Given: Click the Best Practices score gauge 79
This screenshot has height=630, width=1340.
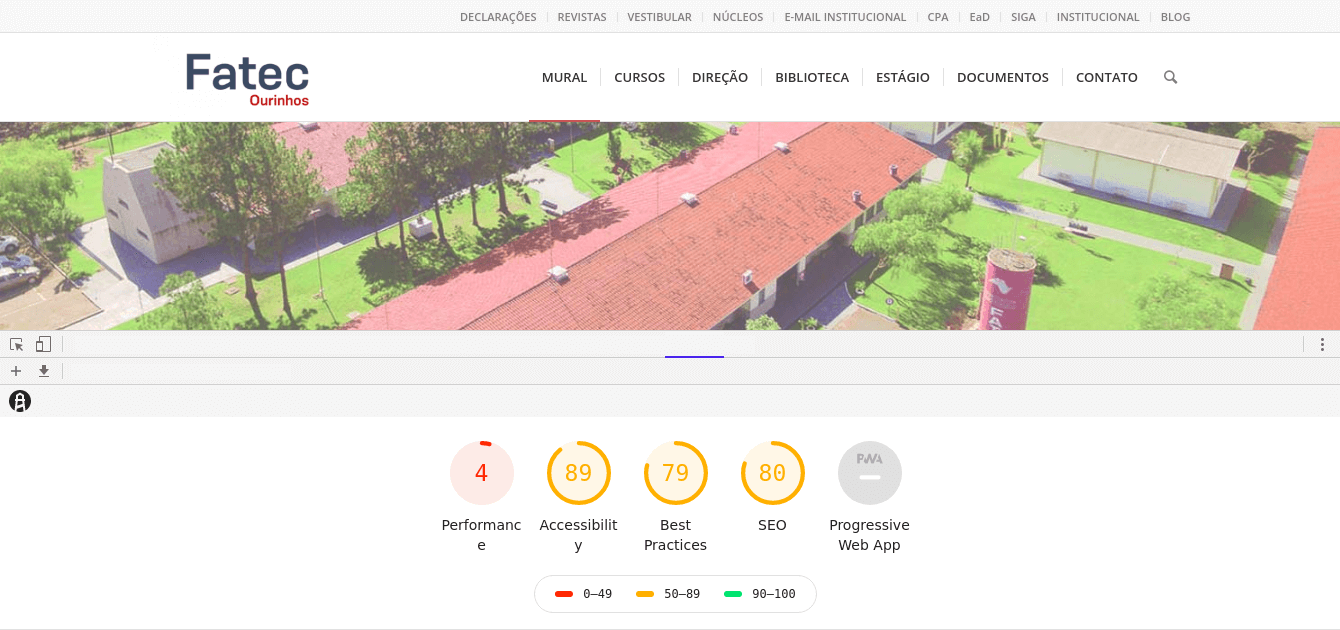Looking at the screenshot, I should [x=675, y=473].
